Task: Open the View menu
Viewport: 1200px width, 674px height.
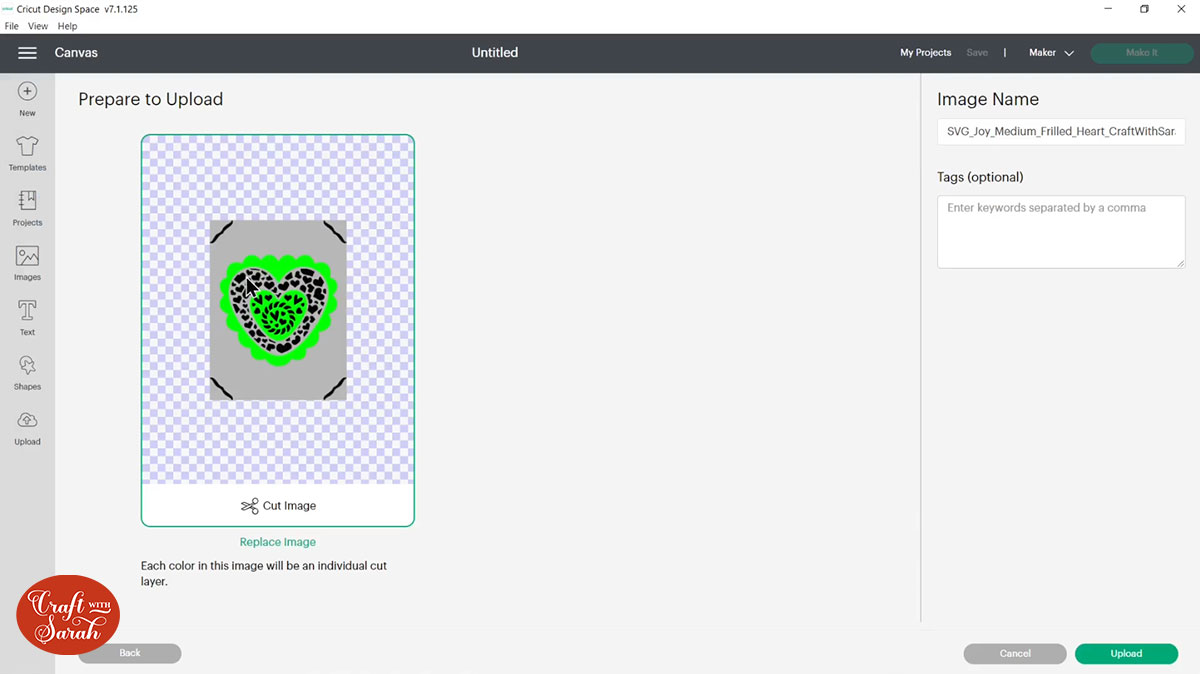Action: tap(37, 26)
